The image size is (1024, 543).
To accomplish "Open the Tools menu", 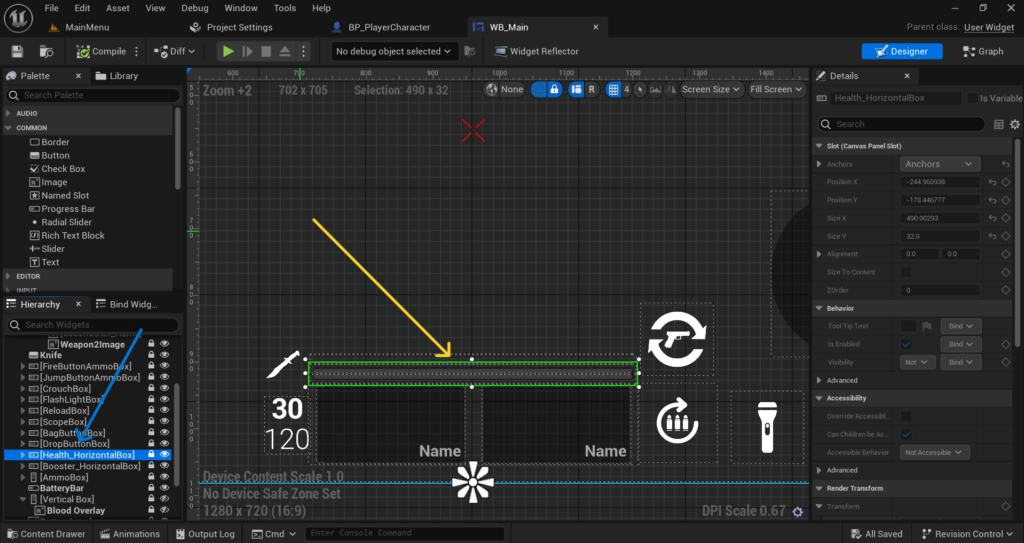I will pos(285,8).
